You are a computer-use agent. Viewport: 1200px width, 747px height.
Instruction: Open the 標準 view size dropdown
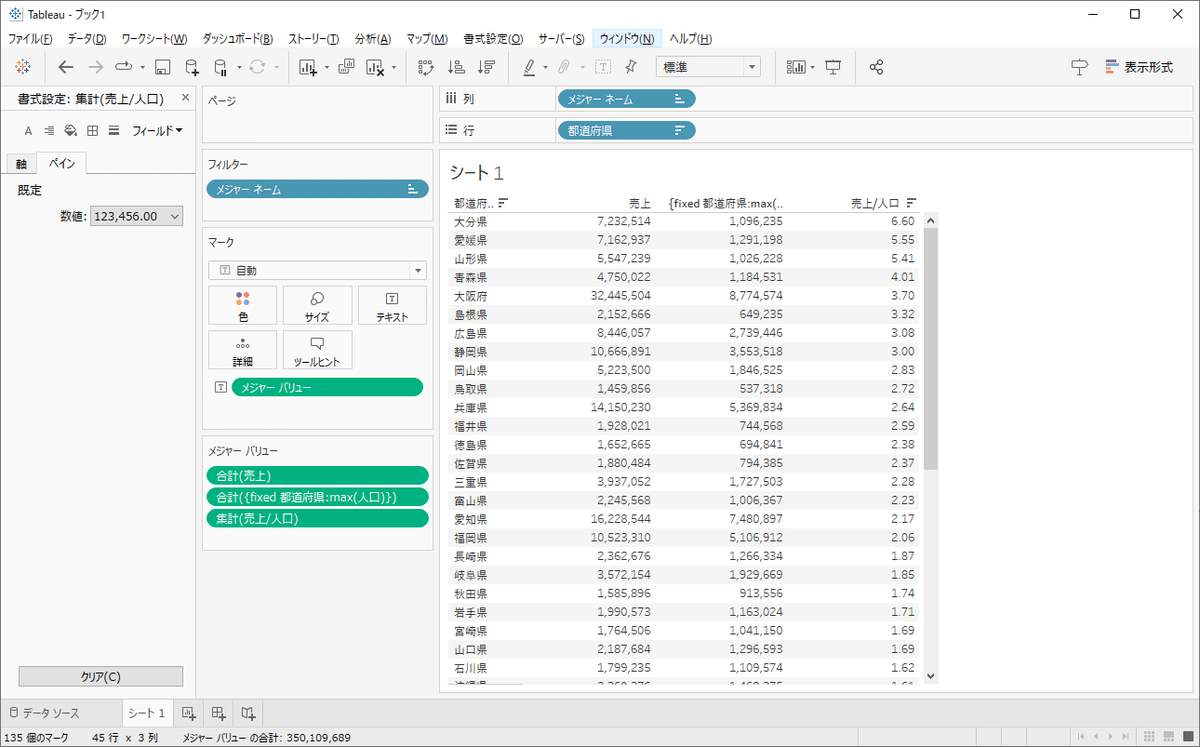(x=708, y=67)
